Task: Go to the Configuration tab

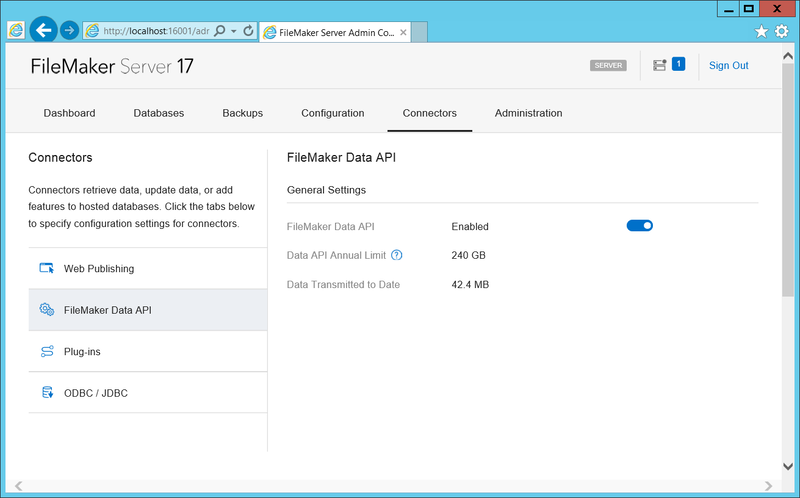Action: click(x=332, y=113)
